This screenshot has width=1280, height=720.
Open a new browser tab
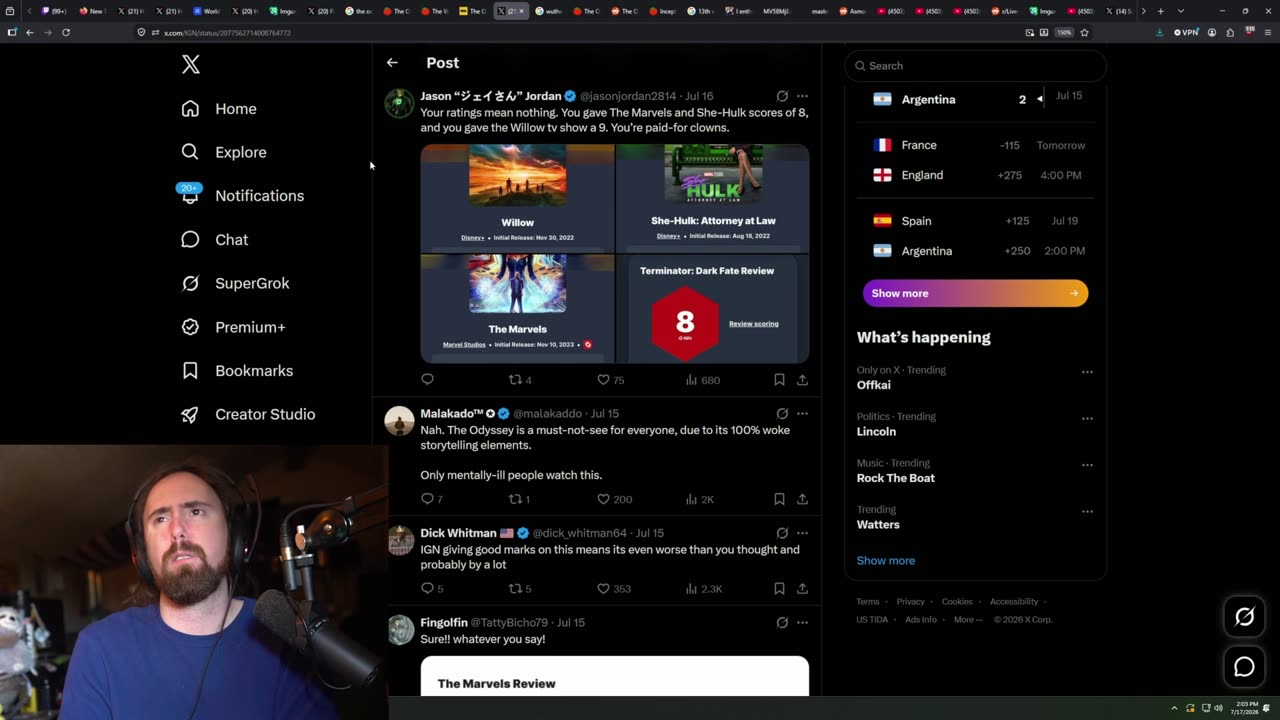[x=1160, y=11]
